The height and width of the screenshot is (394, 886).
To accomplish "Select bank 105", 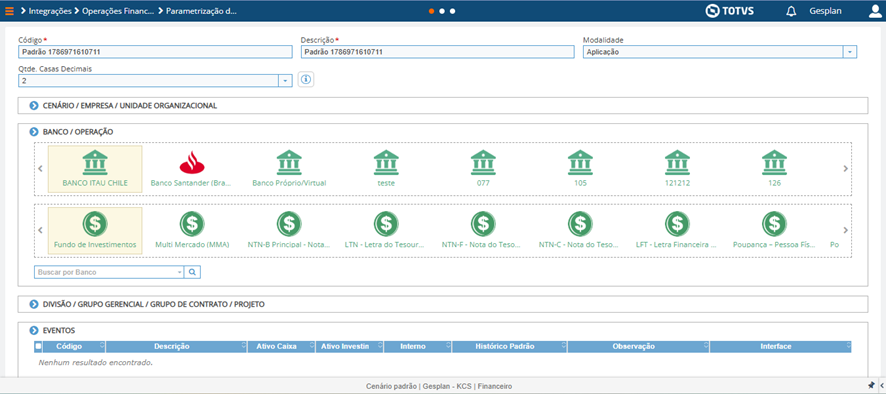I will point(580,169).
